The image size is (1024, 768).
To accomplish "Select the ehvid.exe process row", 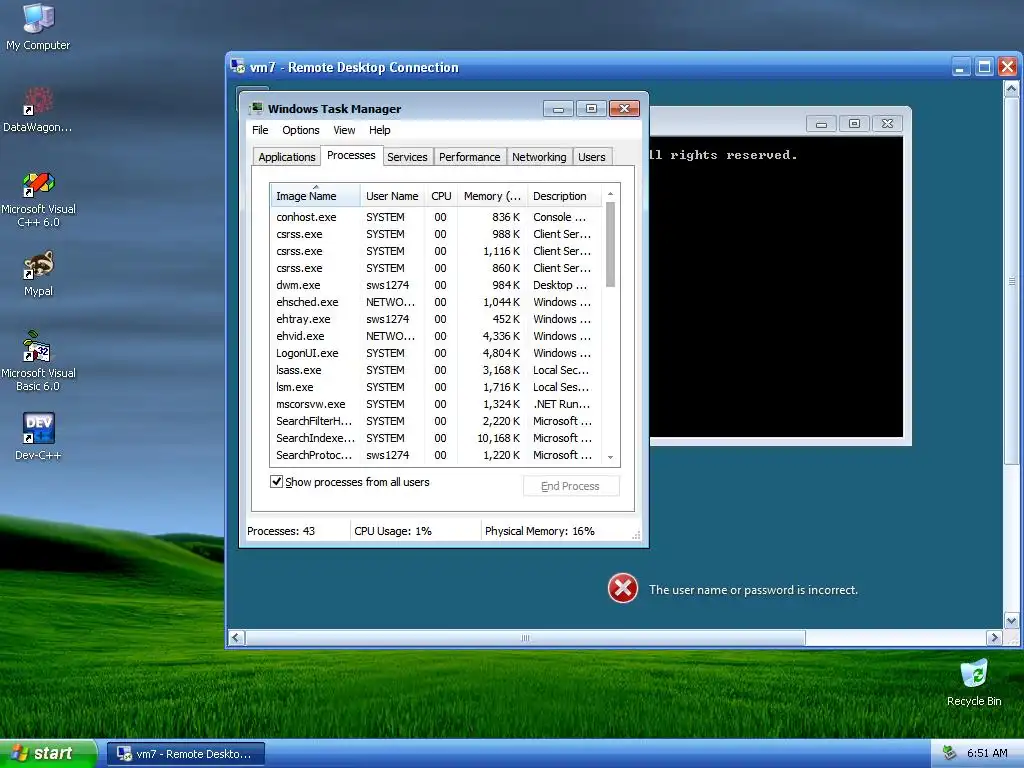I will (x=436, y=336).
